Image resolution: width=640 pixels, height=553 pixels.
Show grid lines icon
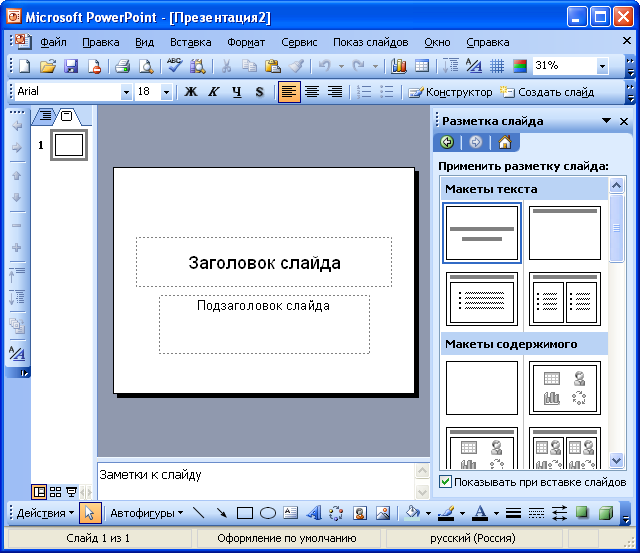[497, 66]
